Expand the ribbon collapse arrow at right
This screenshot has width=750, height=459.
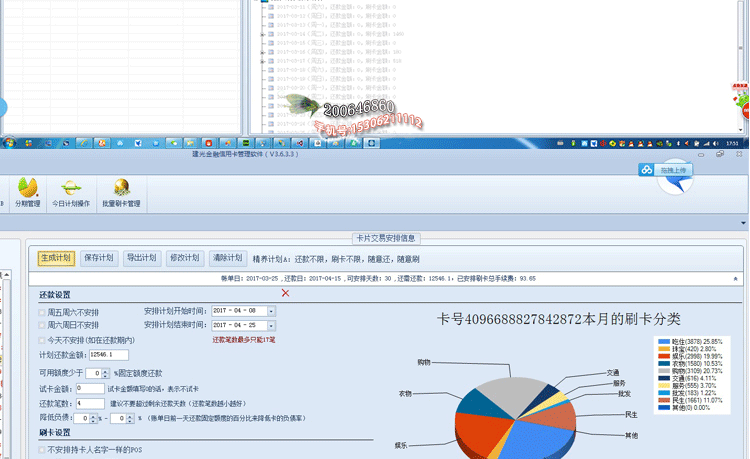pos(743,223)
